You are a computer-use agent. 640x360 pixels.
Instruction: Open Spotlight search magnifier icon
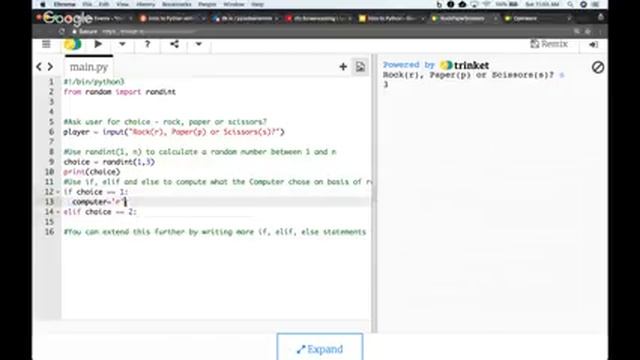[570, 4]
